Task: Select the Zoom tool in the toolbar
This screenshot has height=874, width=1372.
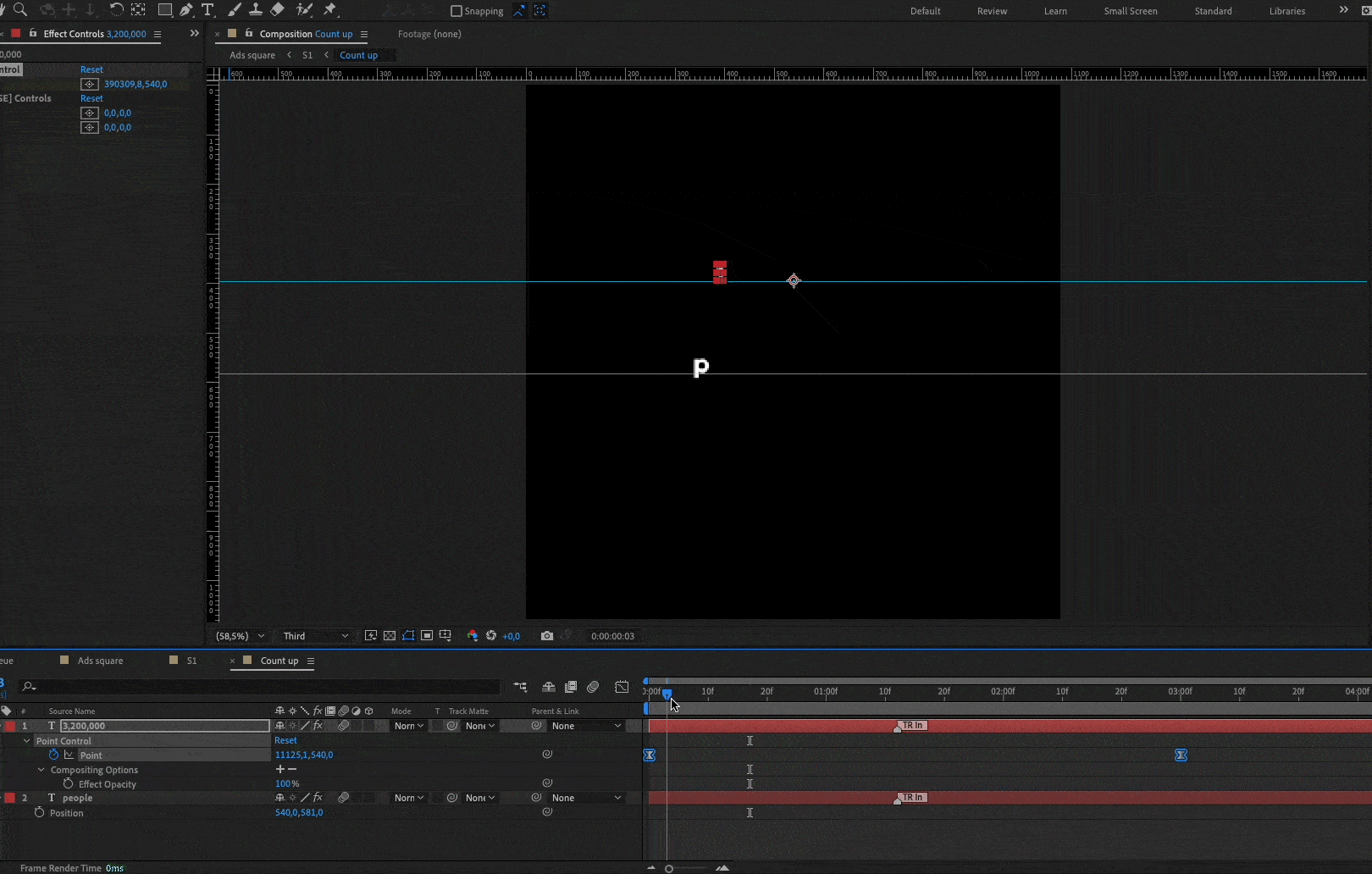Action: point(20,10)
